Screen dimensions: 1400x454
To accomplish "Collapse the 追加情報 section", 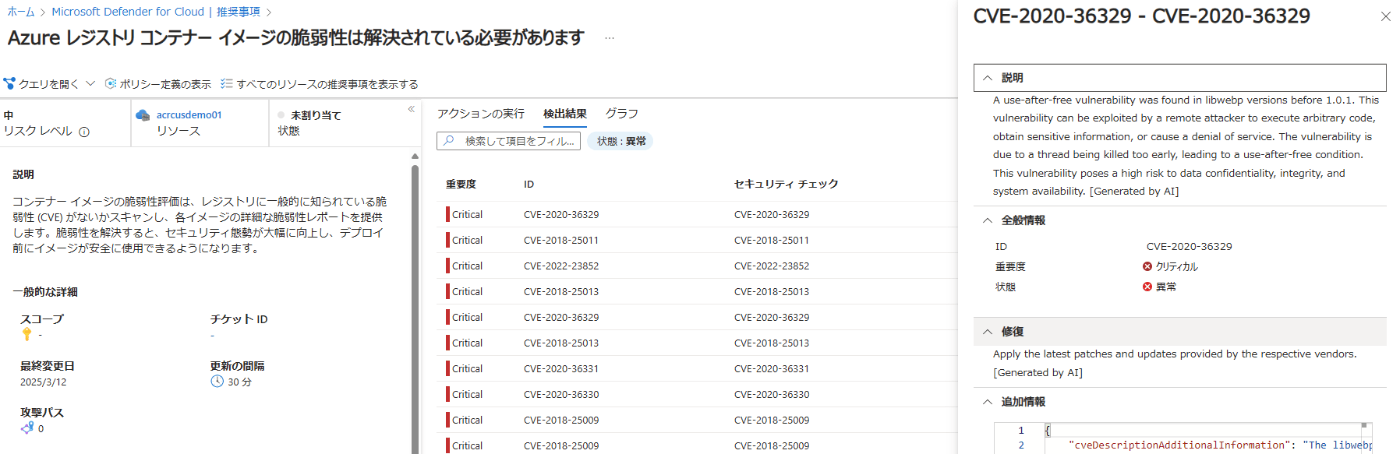I will coord(987,401).
